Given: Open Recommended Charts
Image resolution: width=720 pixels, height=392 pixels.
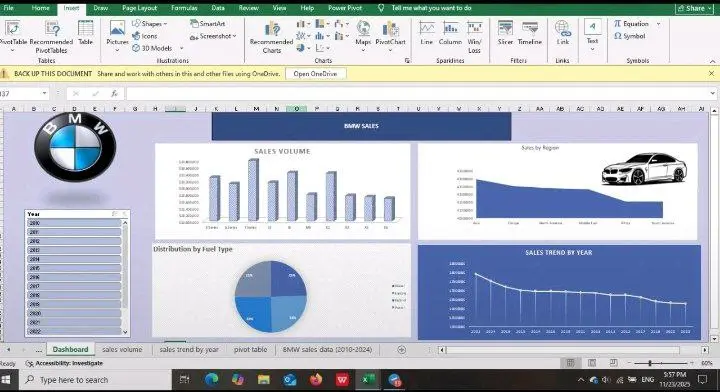Looking at the screenshot, I should pos(271,37).
